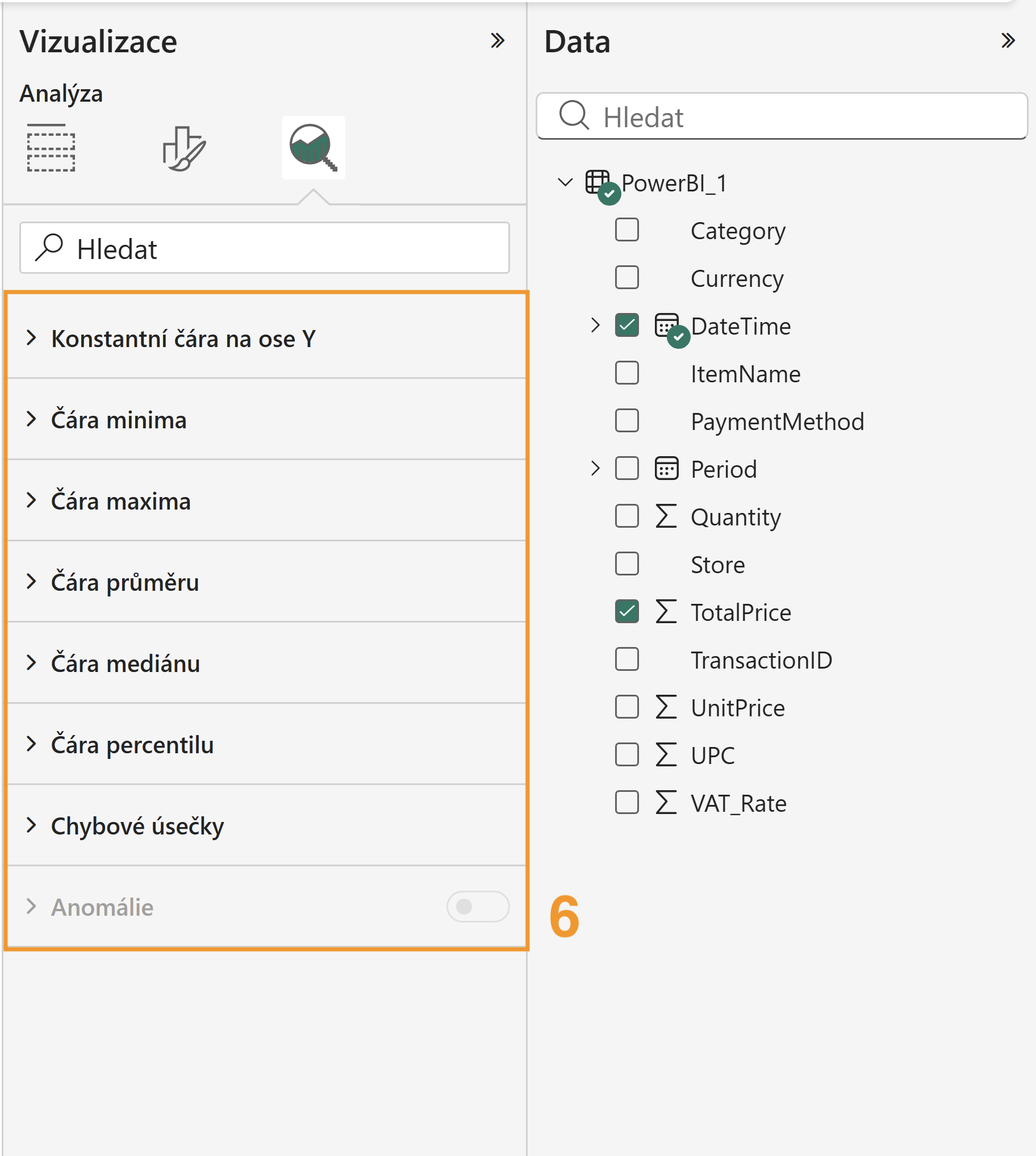This screenshot has height=1156, width=1036.
Task: Click the PowerBI_1 table icon
Action: pos(598,183)
